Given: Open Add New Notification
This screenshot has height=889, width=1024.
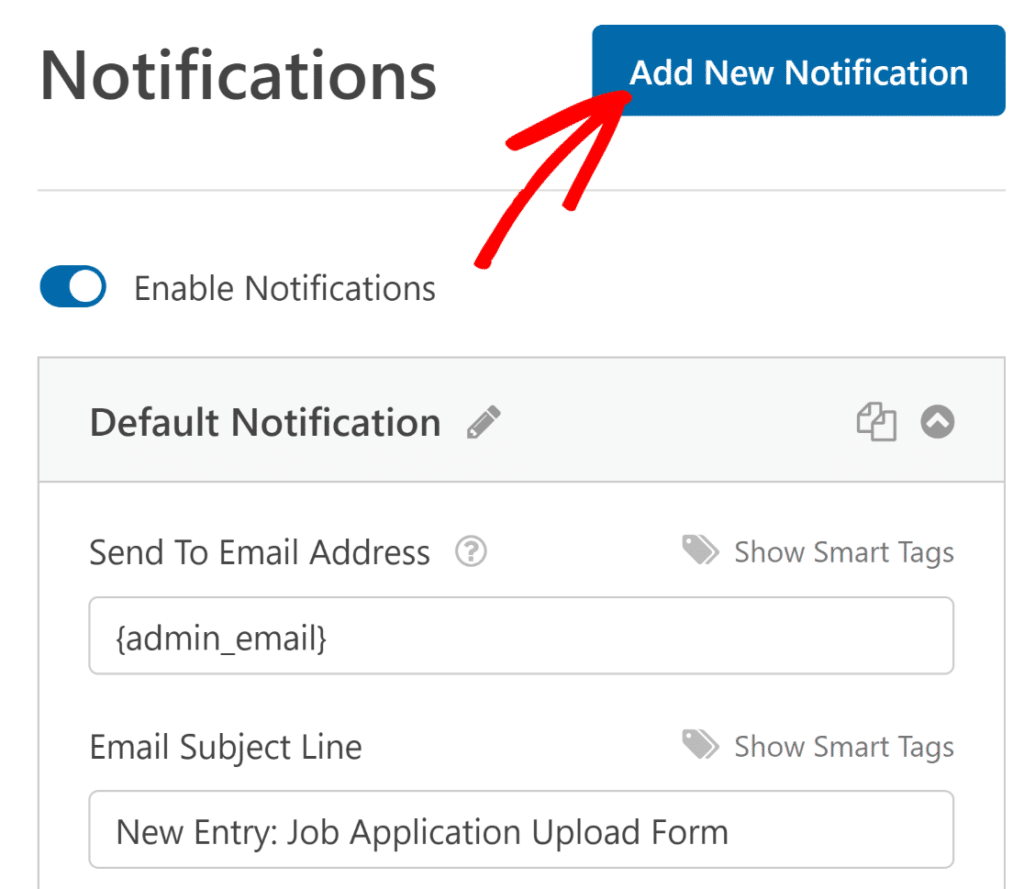Looking at the screenshot, I should tap(797, 71).
